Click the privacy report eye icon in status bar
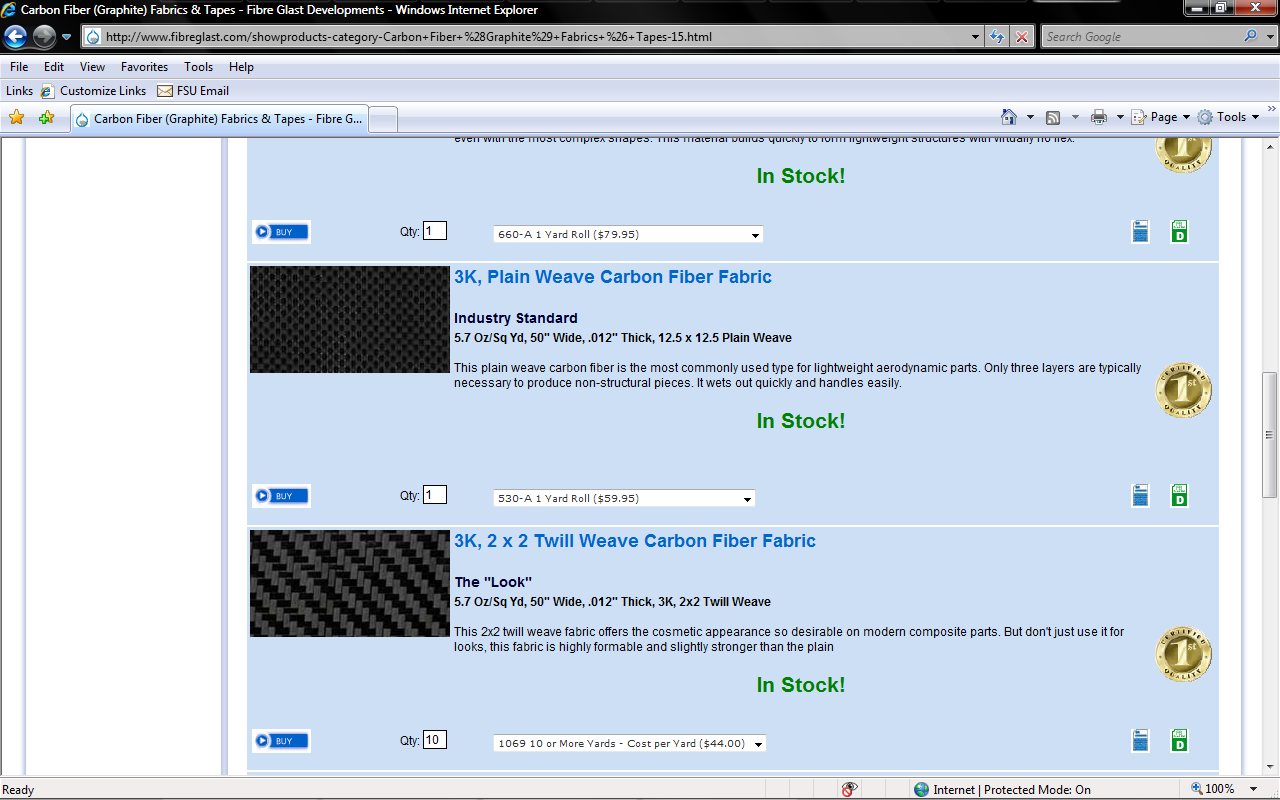The image size is (1280, 800). (x=849, y=789)
